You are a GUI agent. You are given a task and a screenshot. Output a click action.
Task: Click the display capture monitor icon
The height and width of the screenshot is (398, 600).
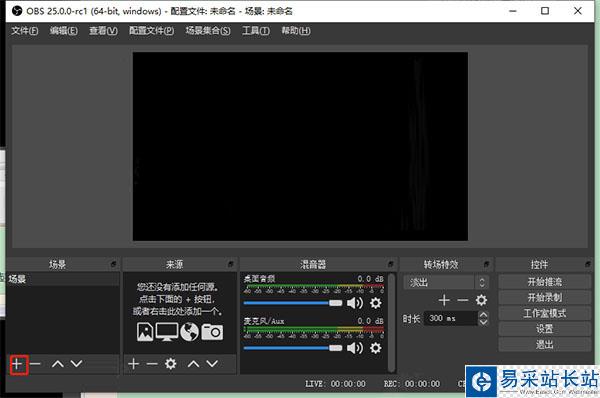click(x=167, y=332)
